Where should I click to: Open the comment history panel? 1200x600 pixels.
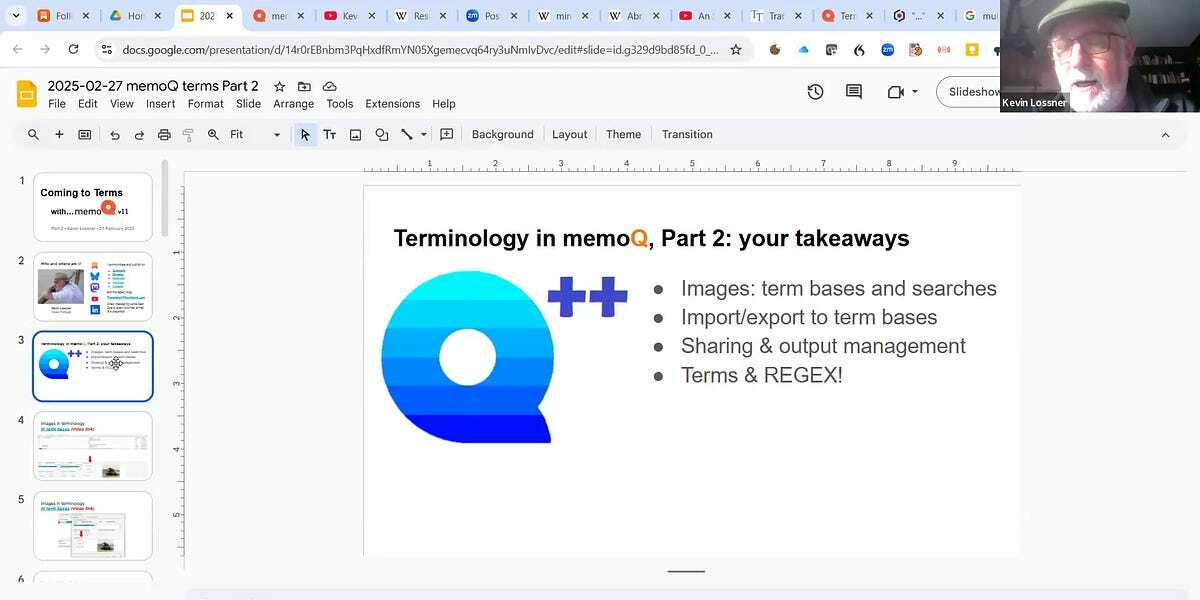854,92
